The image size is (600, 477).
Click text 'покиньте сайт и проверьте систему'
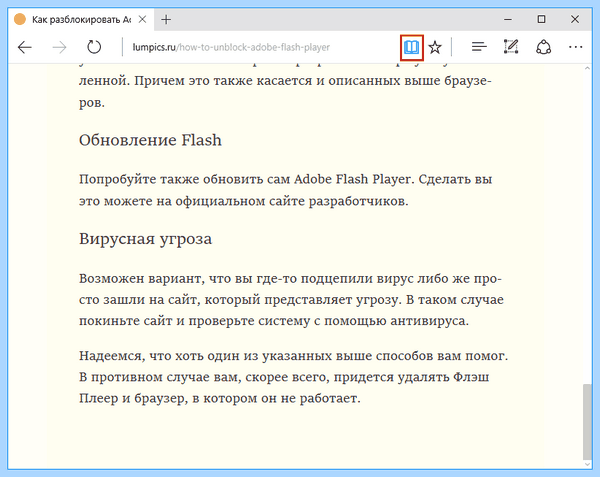pos(195,321)
